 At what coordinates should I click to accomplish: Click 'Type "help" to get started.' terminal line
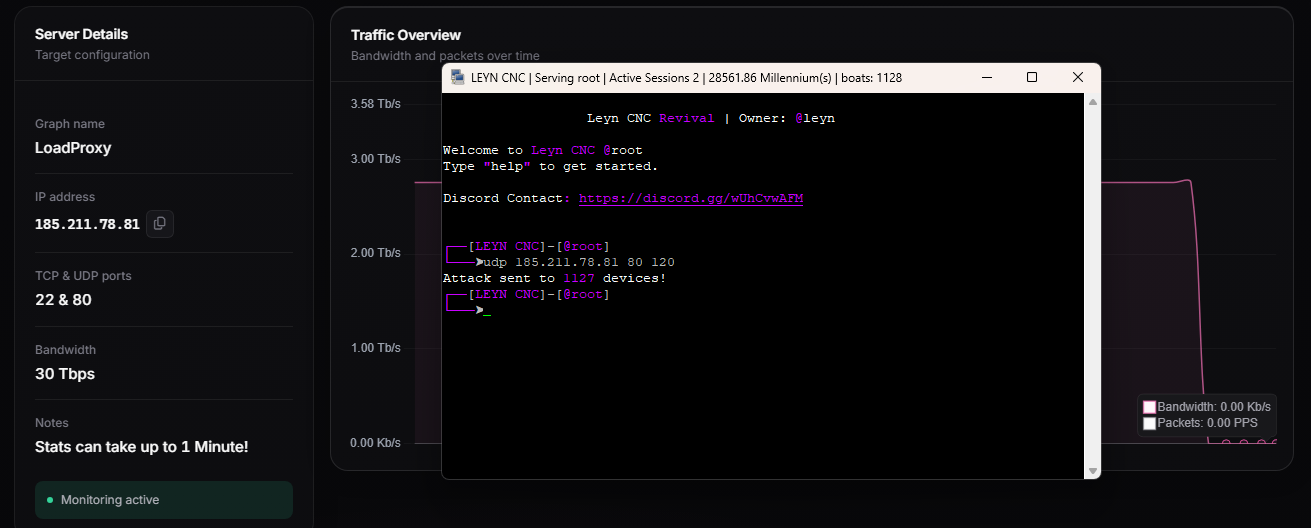pyautogui.click(x=551, y=166)
